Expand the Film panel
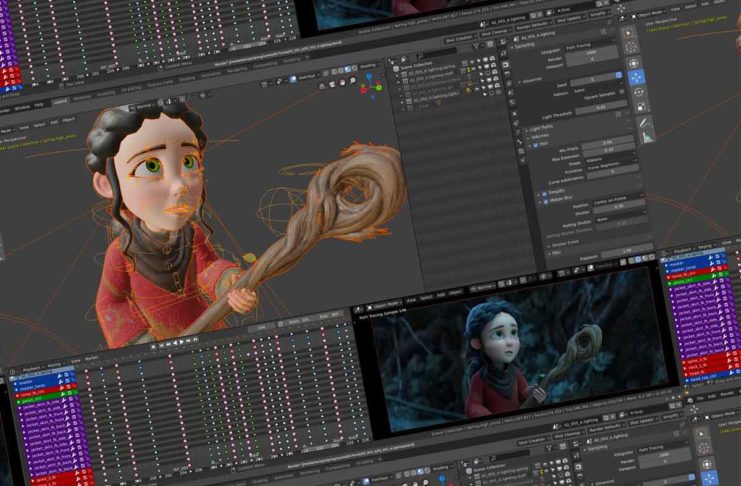Viewport: 741px width, 486px height. (554, 253)
